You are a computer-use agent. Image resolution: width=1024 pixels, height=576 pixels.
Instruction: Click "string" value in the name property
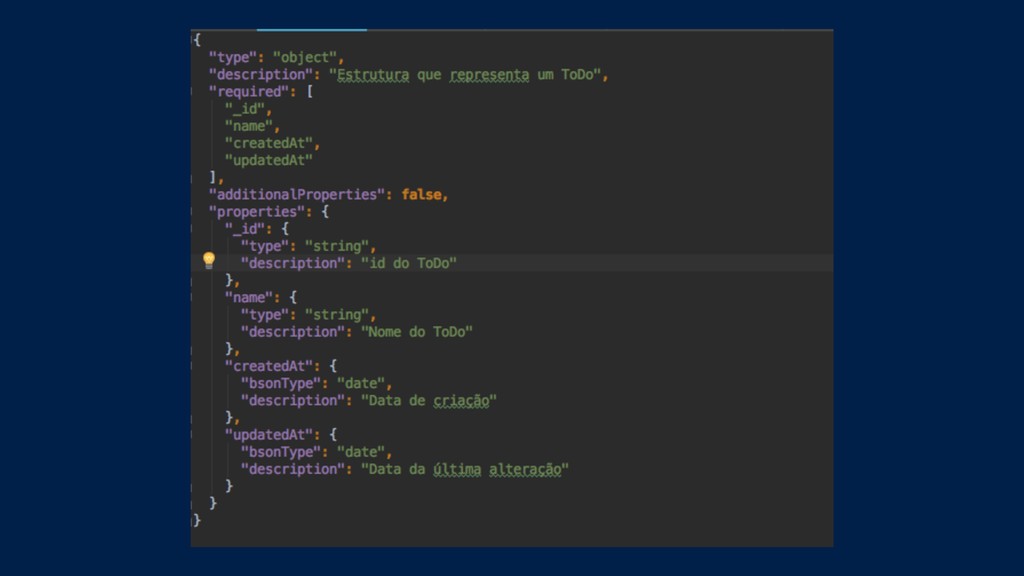click(x=337, y=315)
